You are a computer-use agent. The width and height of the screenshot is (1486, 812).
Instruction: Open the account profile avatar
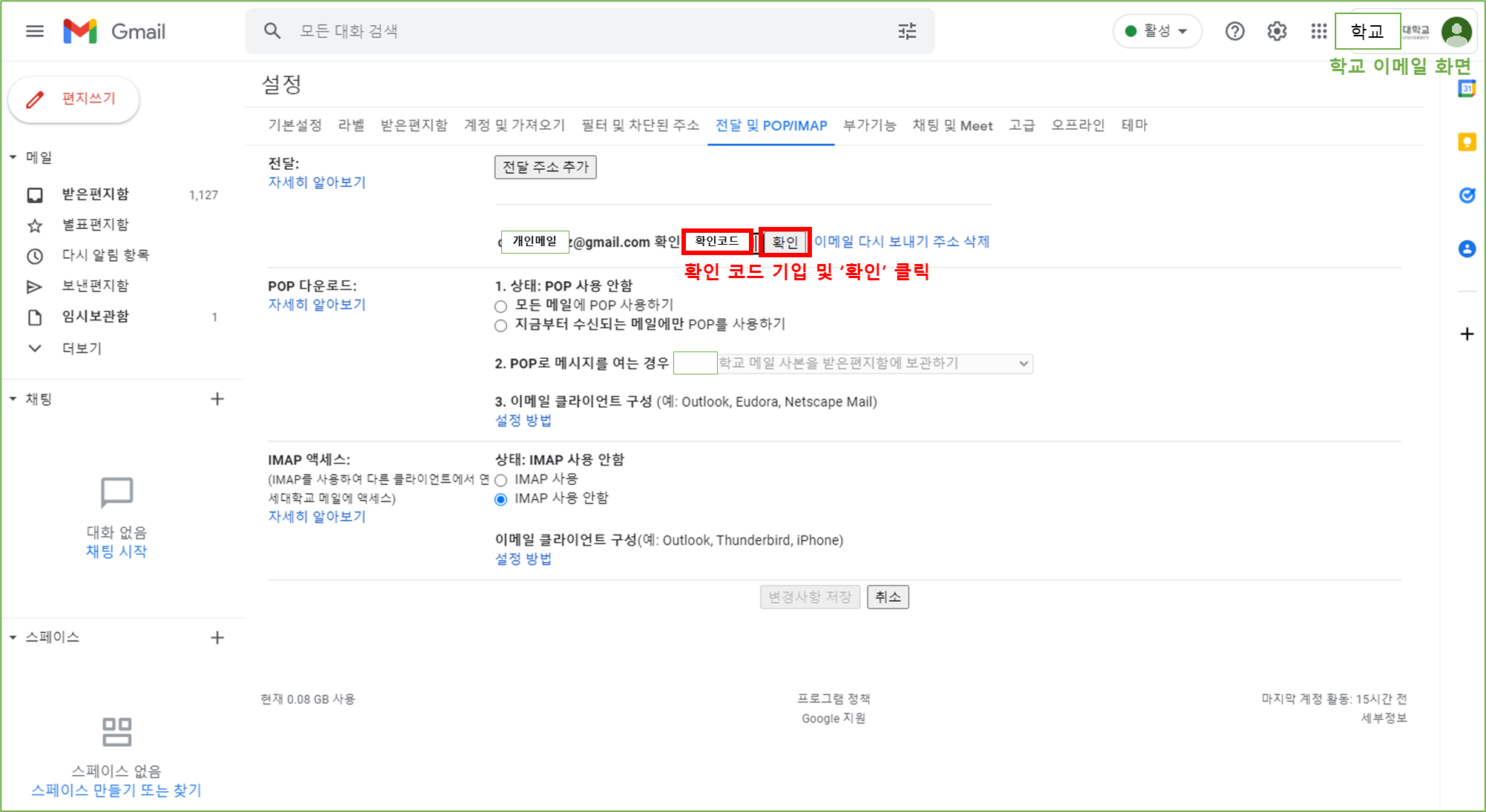click(1456, 31)
